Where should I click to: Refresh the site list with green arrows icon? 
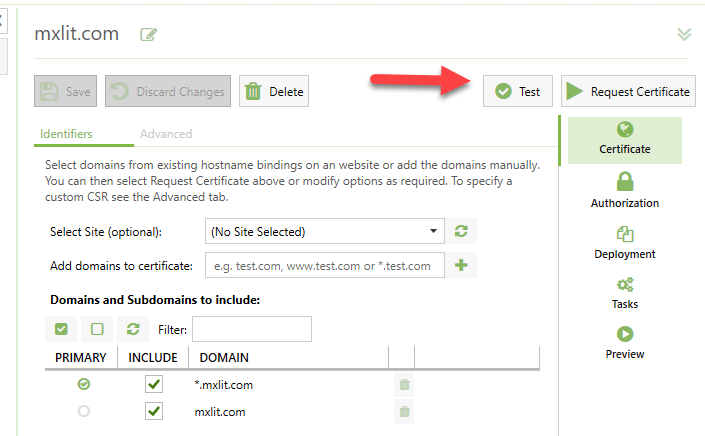(461, 231)
